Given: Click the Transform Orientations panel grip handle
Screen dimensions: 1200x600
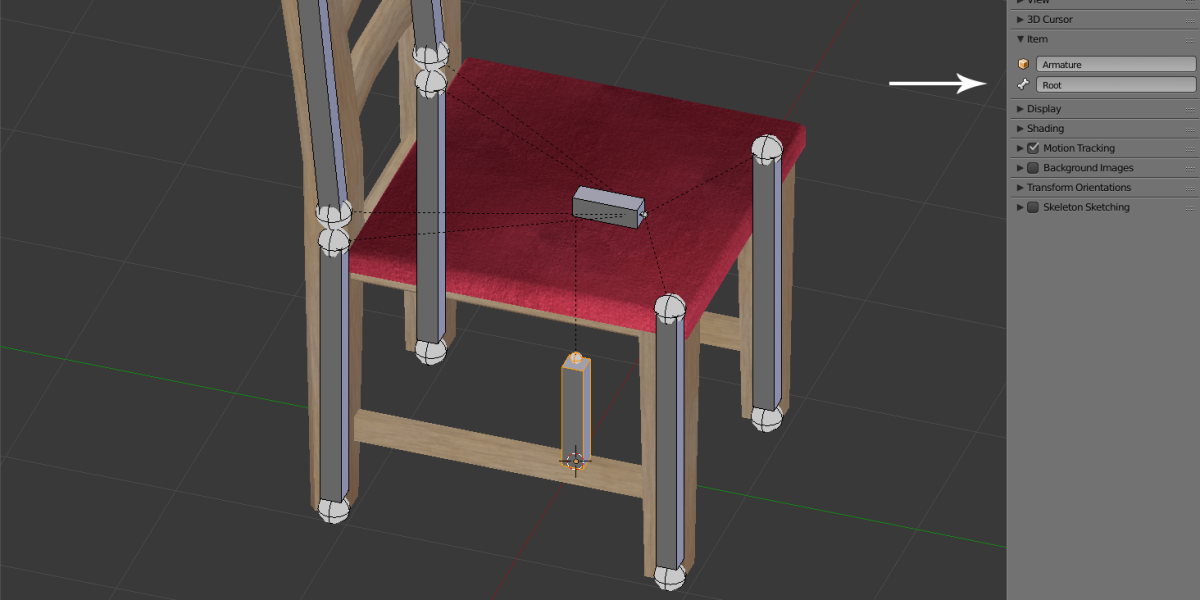Looking at the screenshot, I should coord(1190,187).
